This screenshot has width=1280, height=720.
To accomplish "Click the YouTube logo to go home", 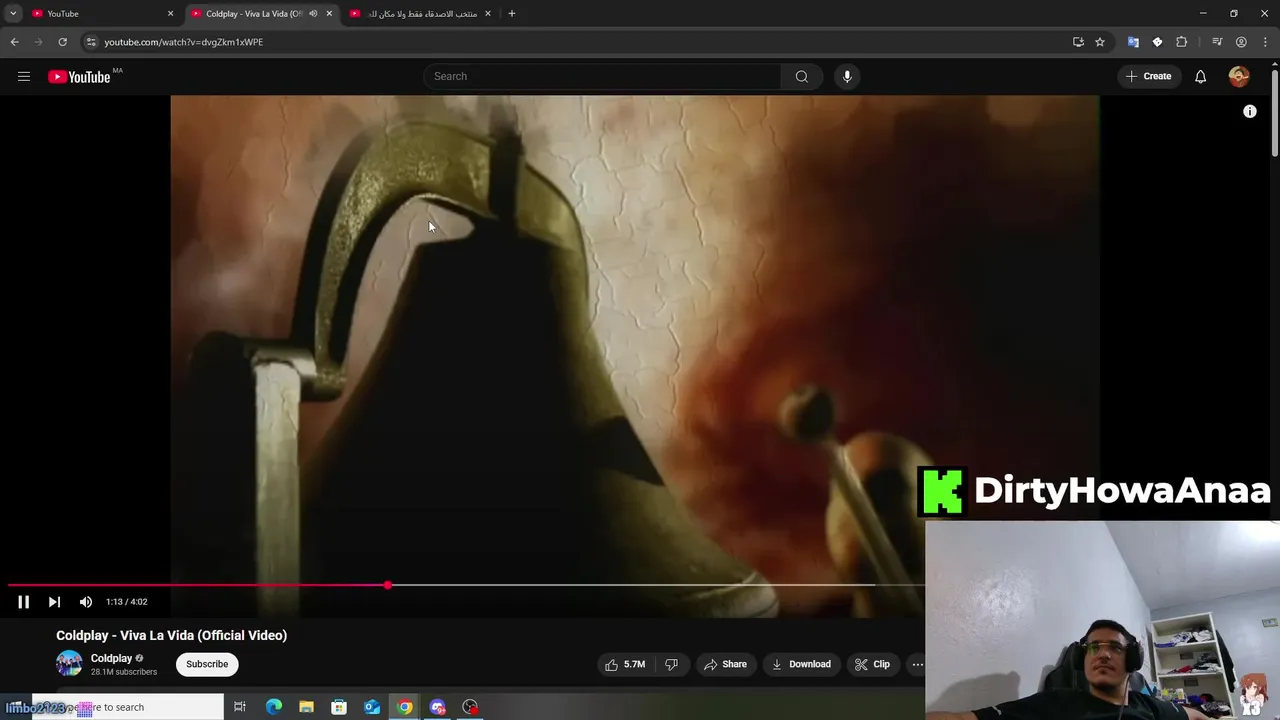I will pos(79,77).
